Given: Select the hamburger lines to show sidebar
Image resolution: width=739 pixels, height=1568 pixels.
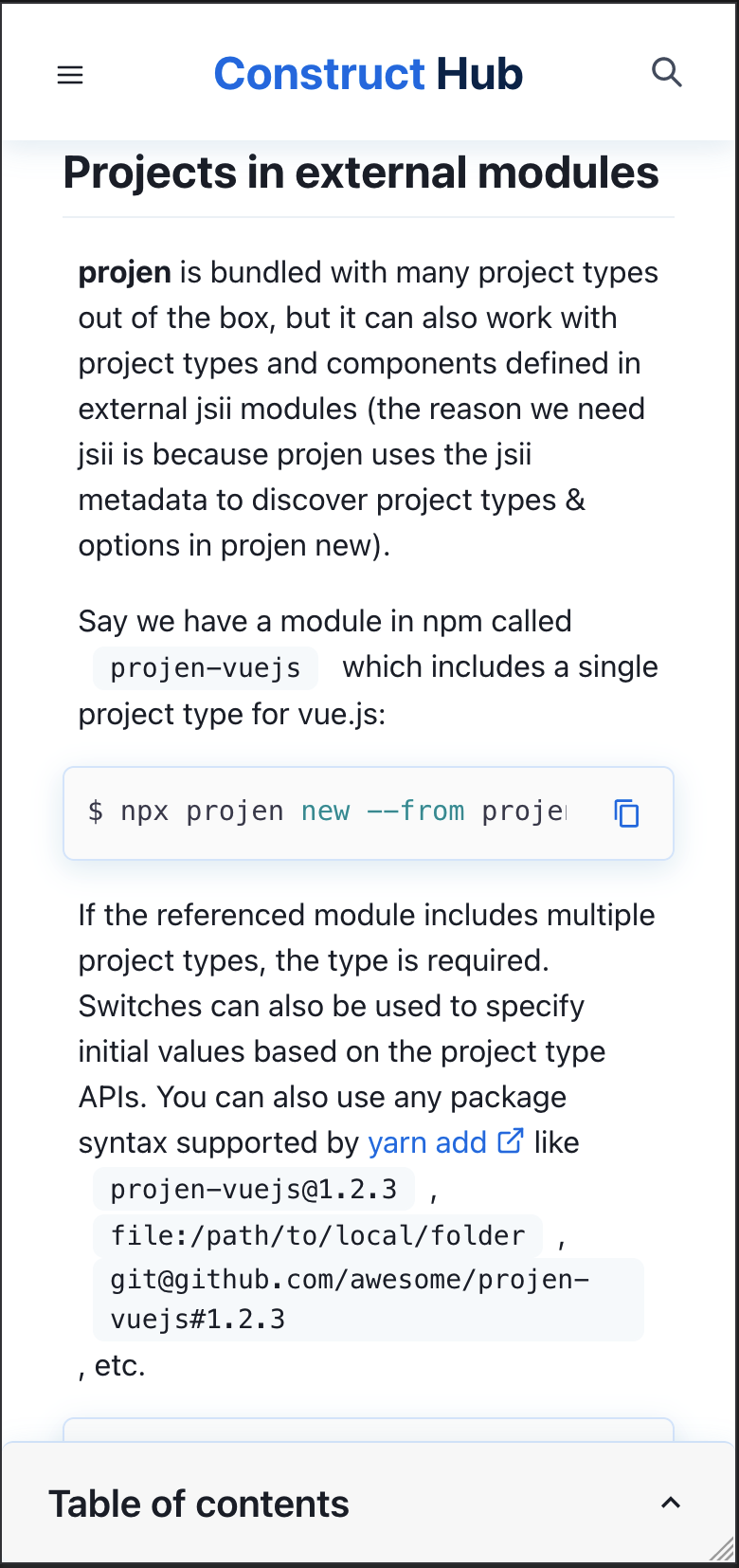Looking at the screenshot, I should (x=70, y=74).
